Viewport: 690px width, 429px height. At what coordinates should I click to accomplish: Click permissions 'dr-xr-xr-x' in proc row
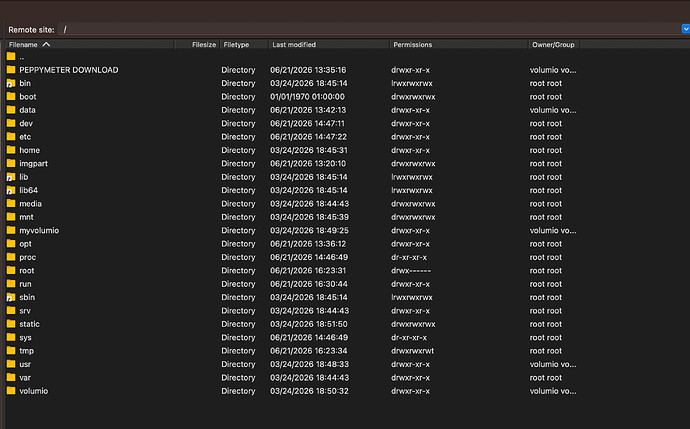tap(409, 257)
